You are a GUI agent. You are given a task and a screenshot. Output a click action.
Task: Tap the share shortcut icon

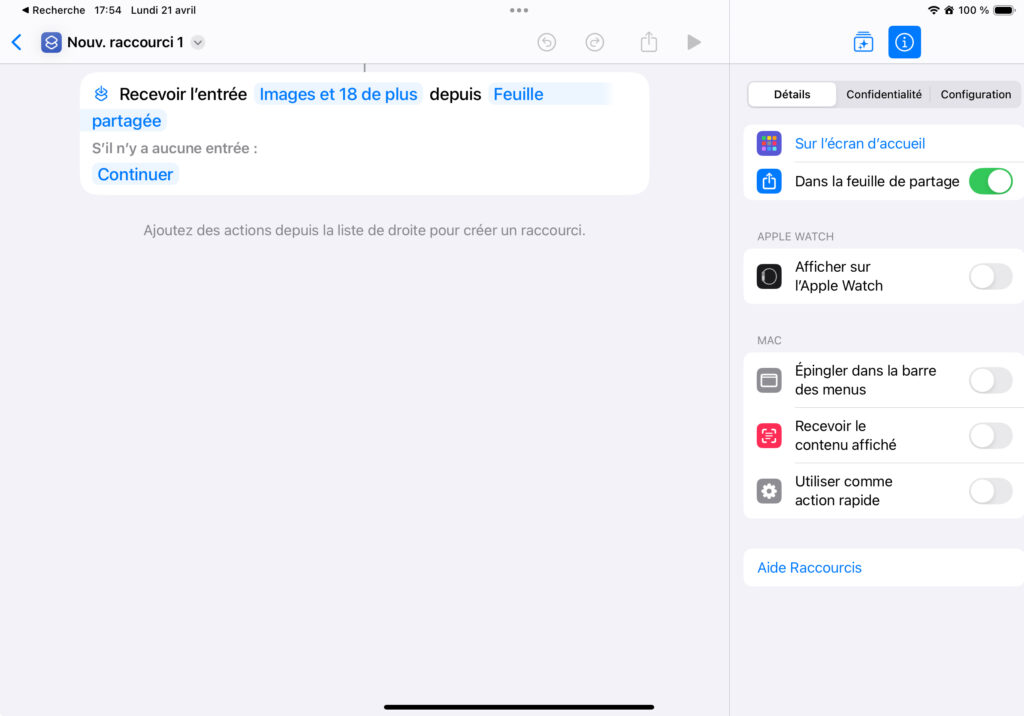[649, 42]
